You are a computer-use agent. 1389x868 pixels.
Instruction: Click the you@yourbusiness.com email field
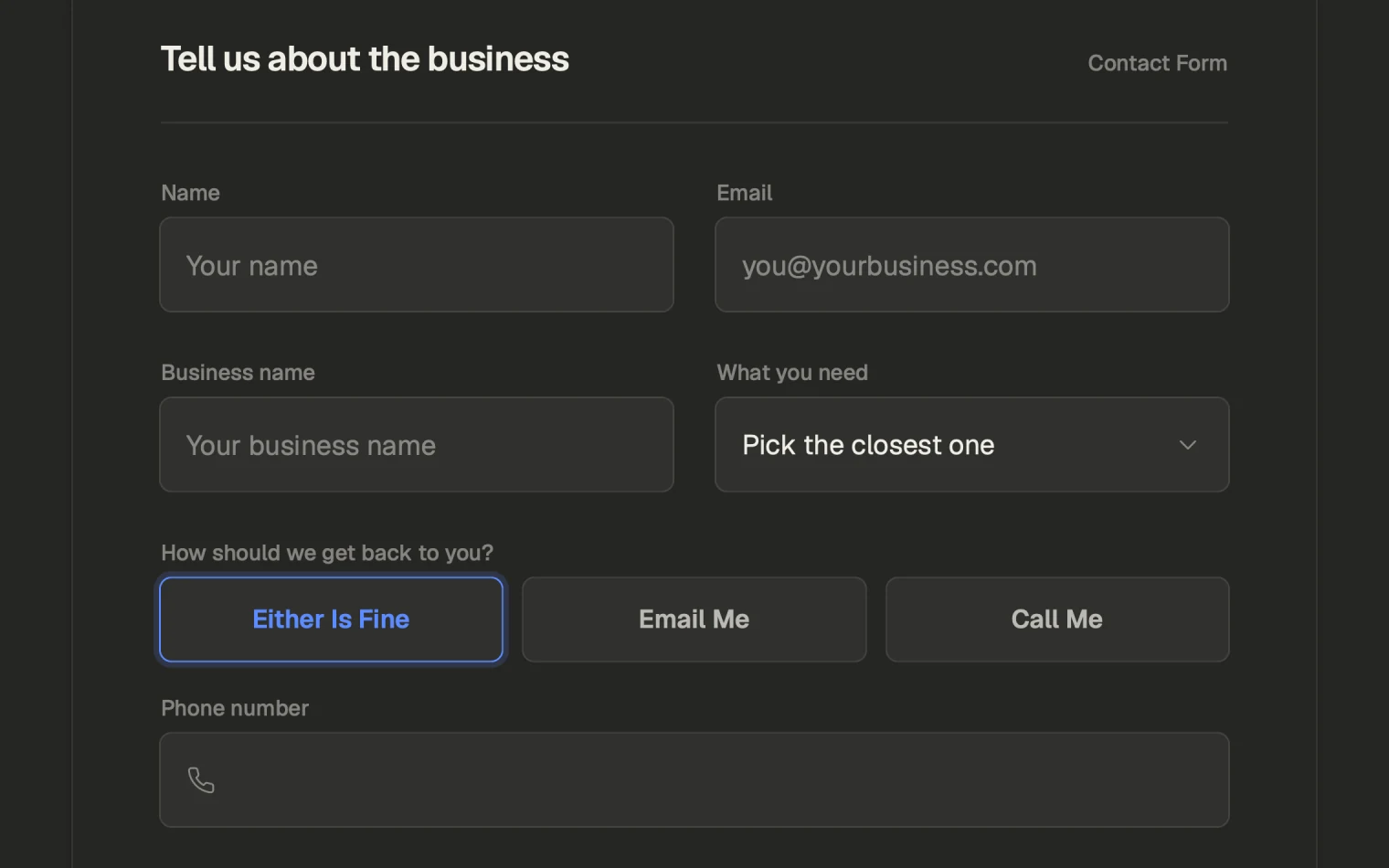coord(972,265)
